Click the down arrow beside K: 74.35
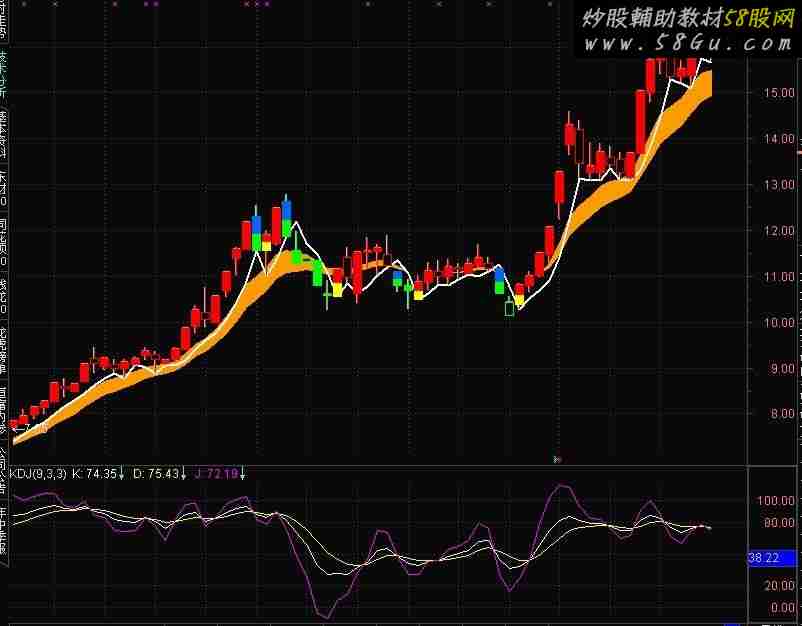Viewport: 802px width, 626px height. (x=122, y=473)
